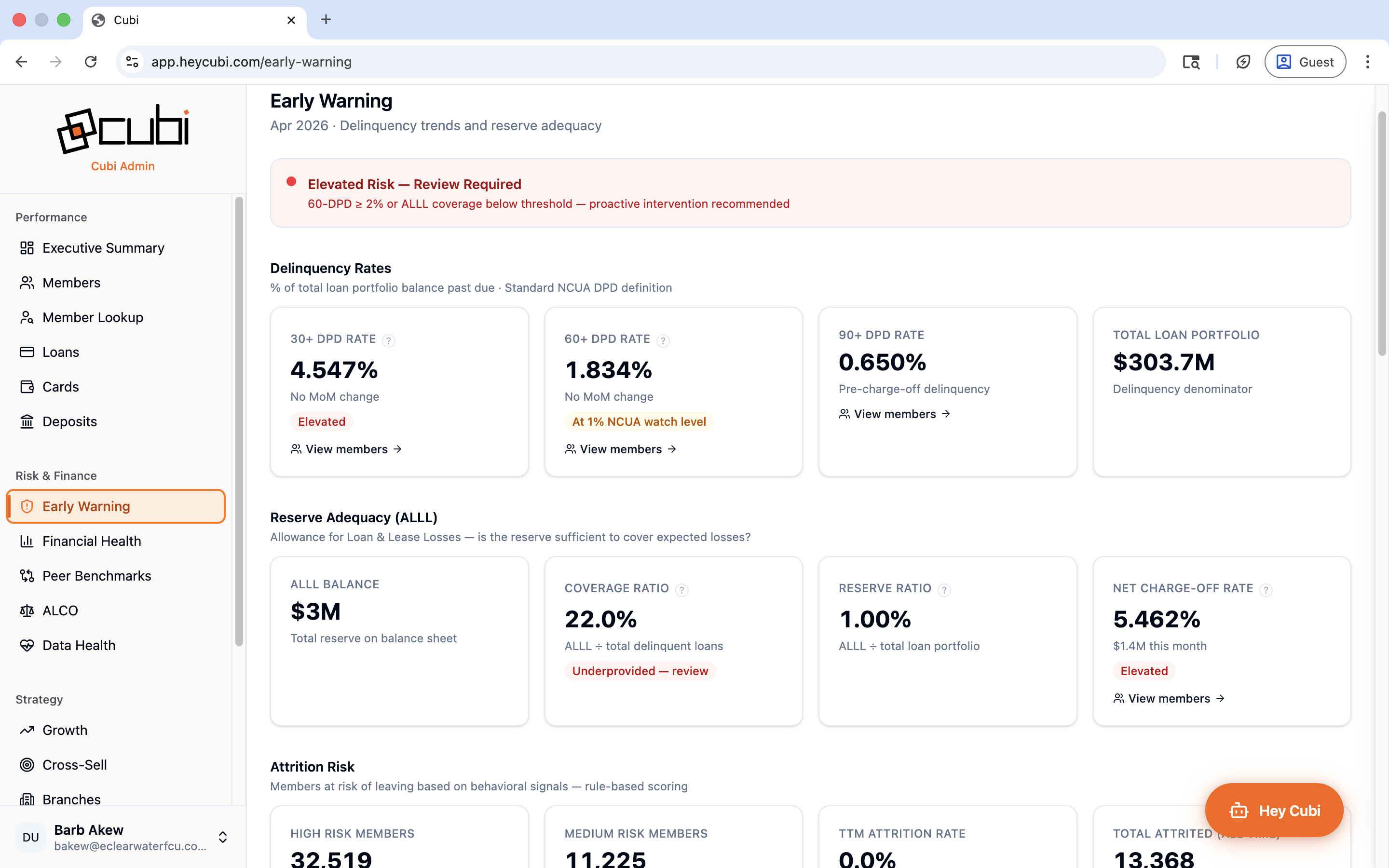Open the Chrome three-dot menu
This screenshot has height=868, width=1389.
click(x=1367, y=62)
